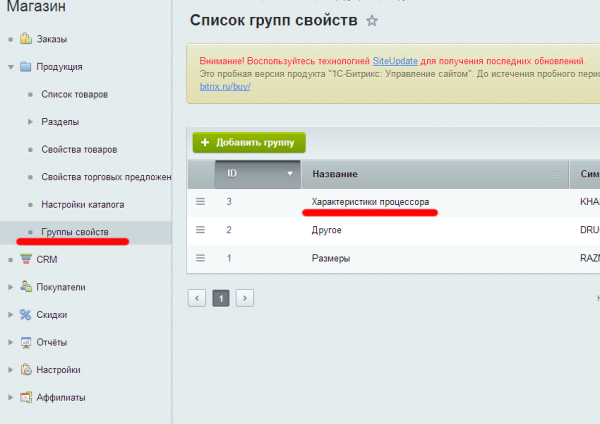
Task: Go to next page in pagination
Action: coord(244,298)
